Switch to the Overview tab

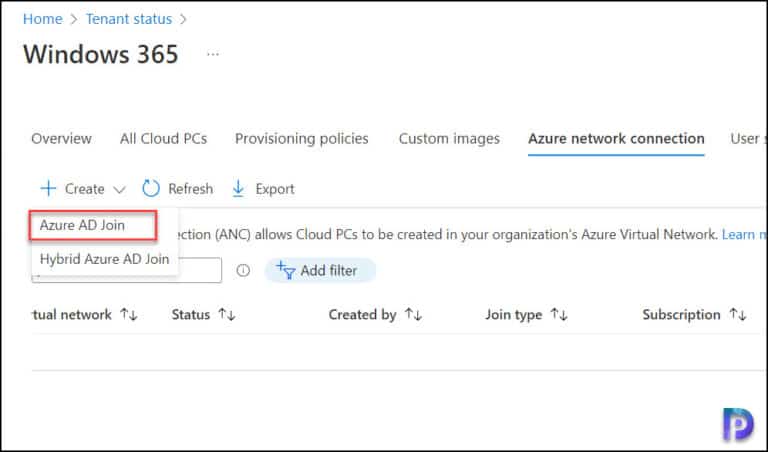(61, 139)
